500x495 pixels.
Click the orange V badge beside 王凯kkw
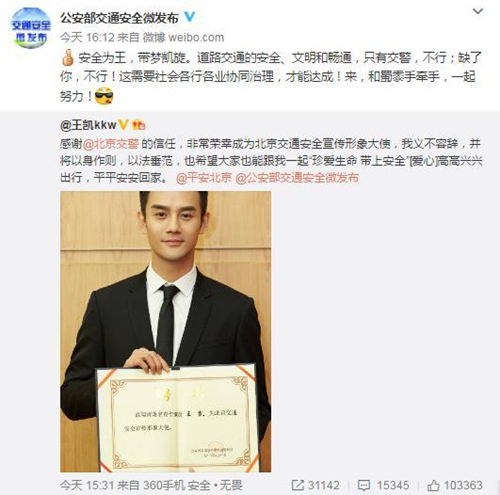[123, 125]
